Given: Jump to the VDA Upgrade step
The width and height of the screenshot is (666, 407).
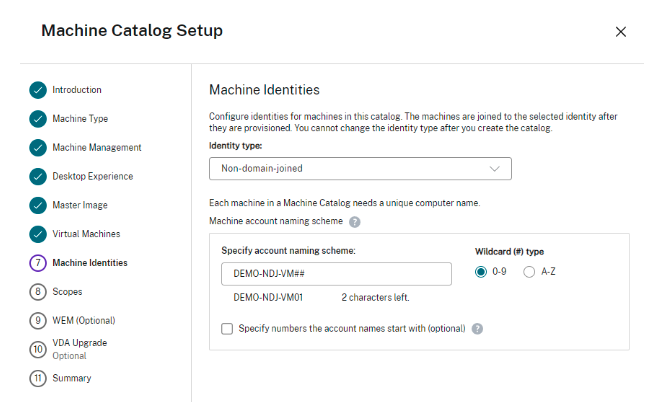Looking at the screenshot, I should [78, 343].
